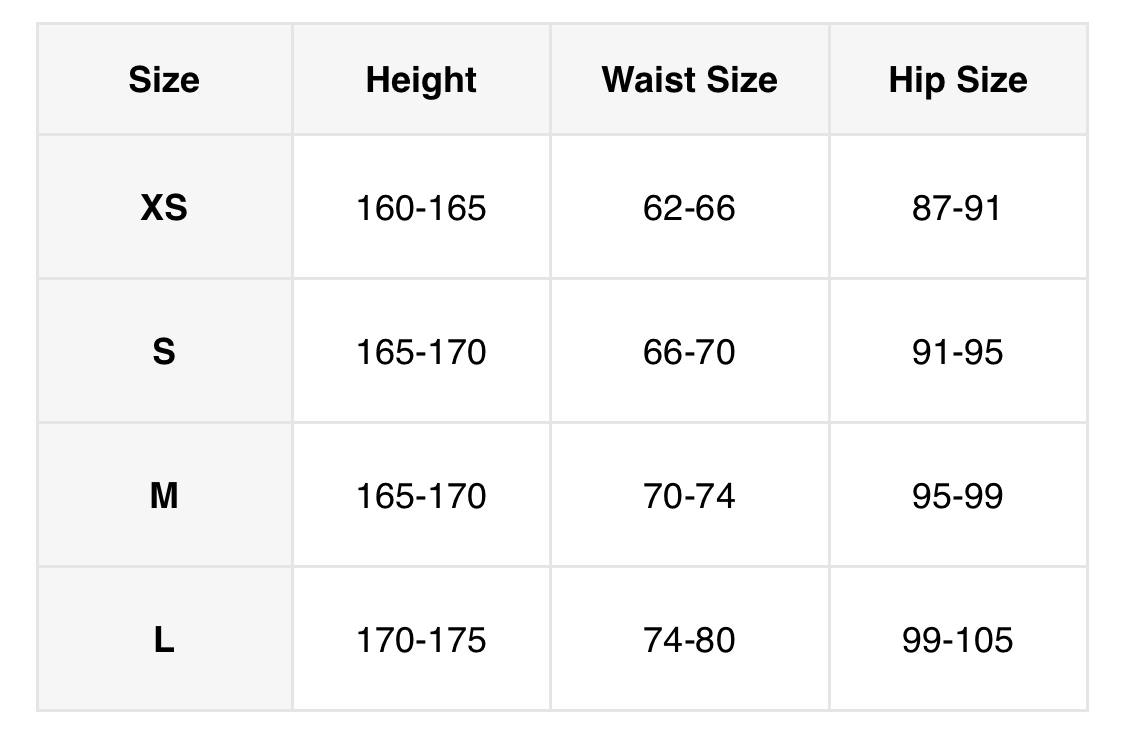Click the 66-70 waist size cell
The width and height of the screenshot is (1125, 744).
click(x=689, y=352)
